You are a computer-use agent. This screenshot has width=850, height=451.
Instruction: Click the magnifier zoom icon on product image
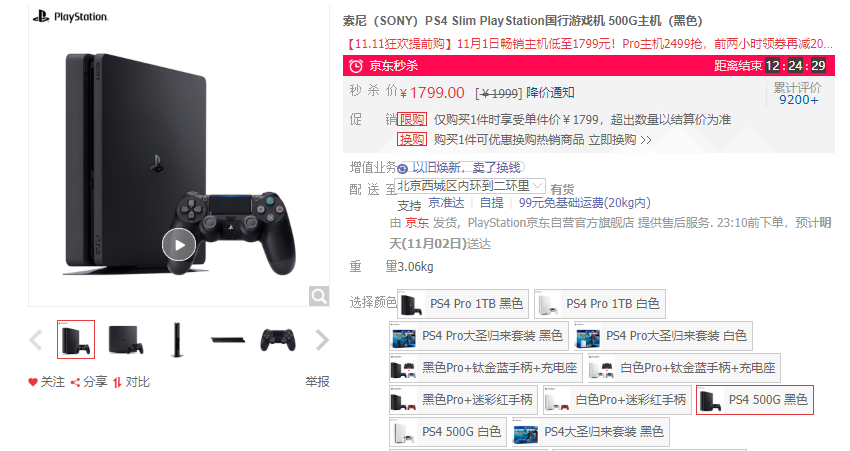tap(319, 296)
